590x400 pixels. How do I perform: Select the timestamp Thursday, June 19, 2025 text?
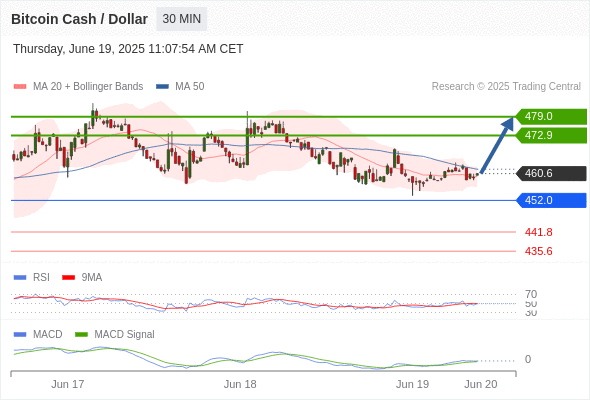tap(128, 49)
